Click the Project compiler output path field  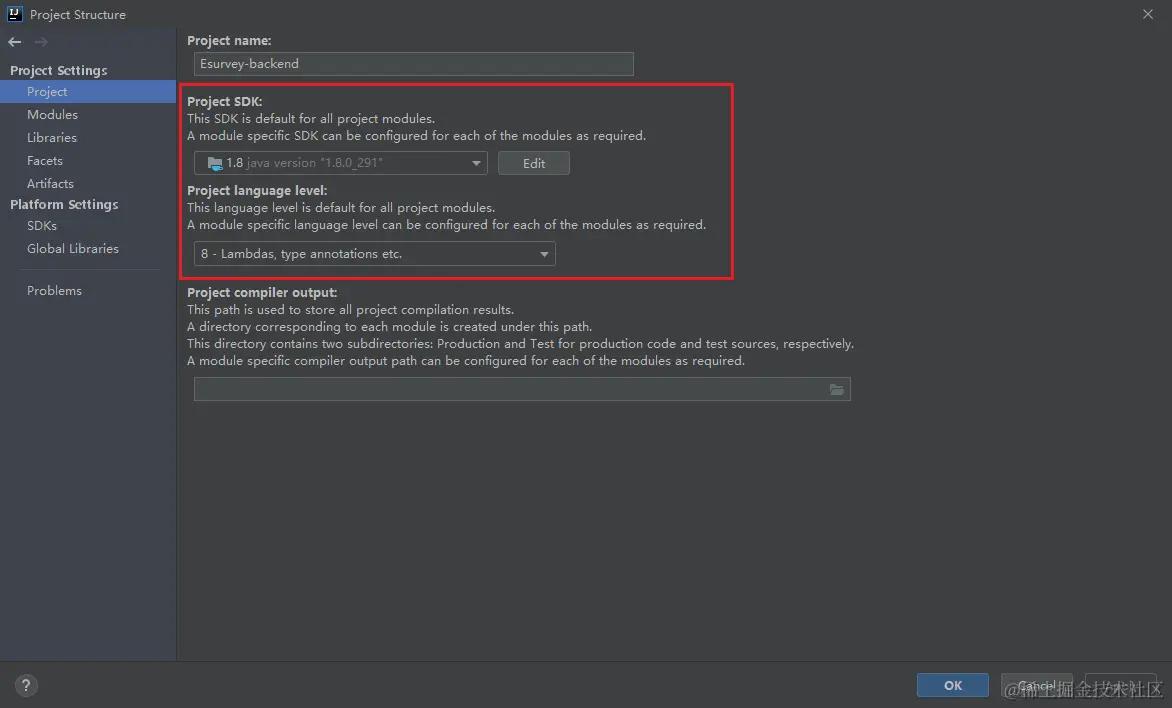(522, 389)
